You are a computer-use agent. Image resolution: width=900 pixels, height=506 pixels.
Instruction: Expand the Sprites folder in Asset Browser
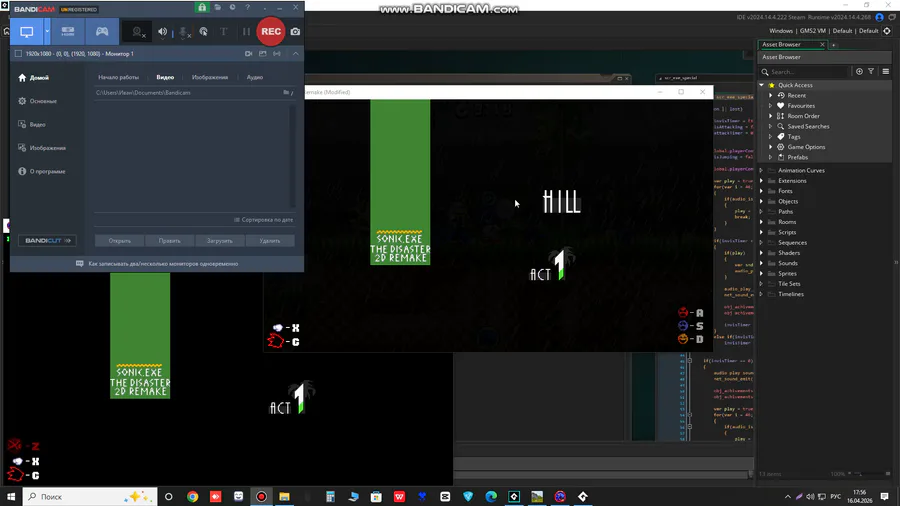(x=762, y=274)
